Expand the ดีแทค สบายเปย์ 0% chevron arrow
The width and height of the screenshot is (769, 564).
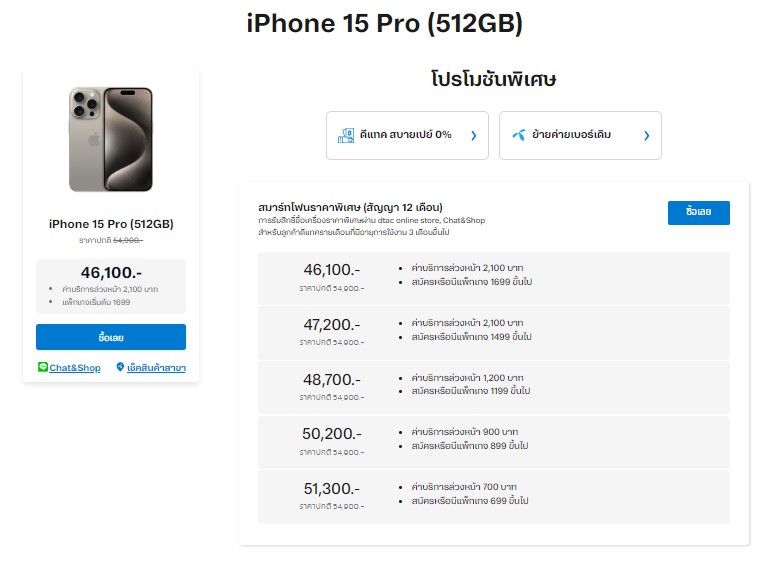[x=473, y=135]
